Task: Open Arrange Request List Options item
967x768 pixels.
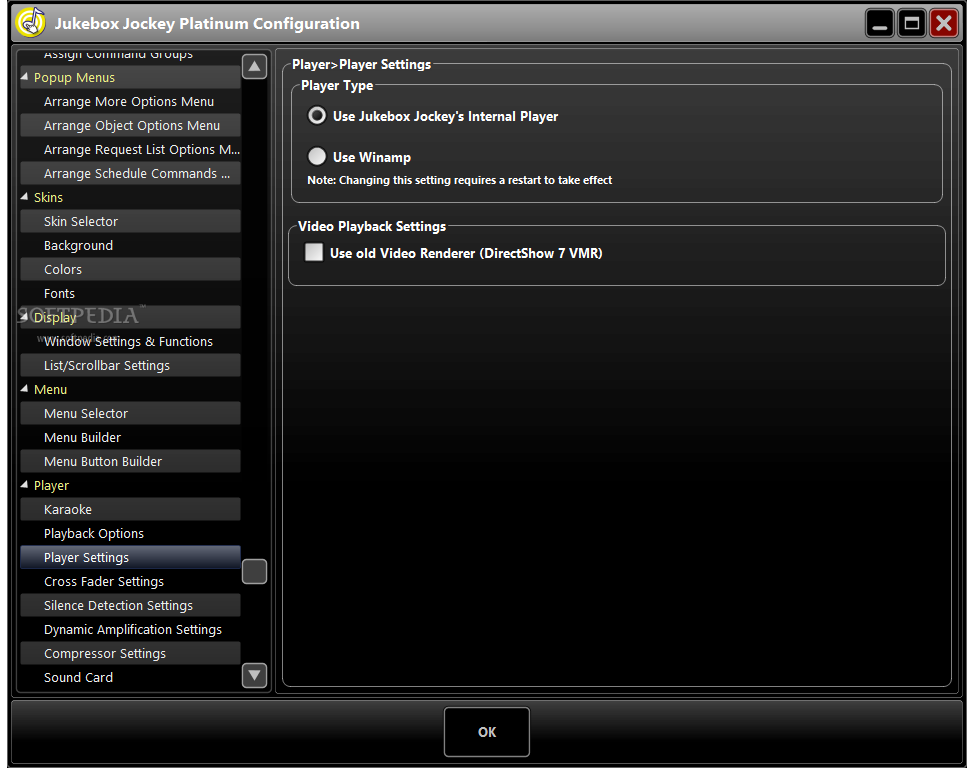Action: click(130, 149)
